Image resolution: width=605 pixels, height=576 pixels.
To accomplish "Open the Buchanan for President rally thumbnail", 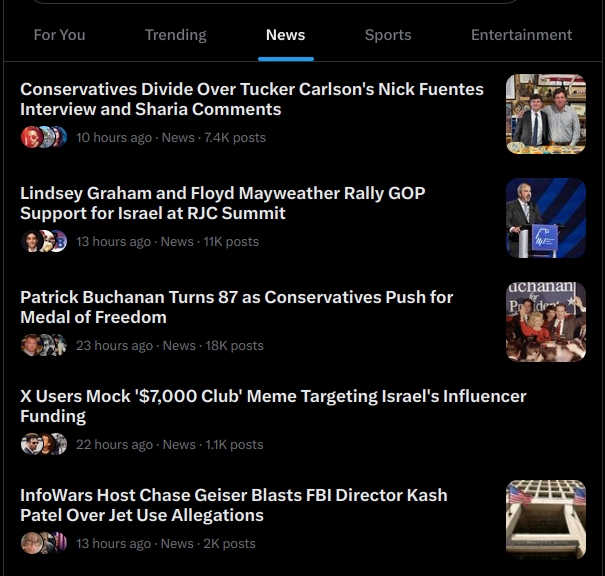I will [x=546, y=322].
